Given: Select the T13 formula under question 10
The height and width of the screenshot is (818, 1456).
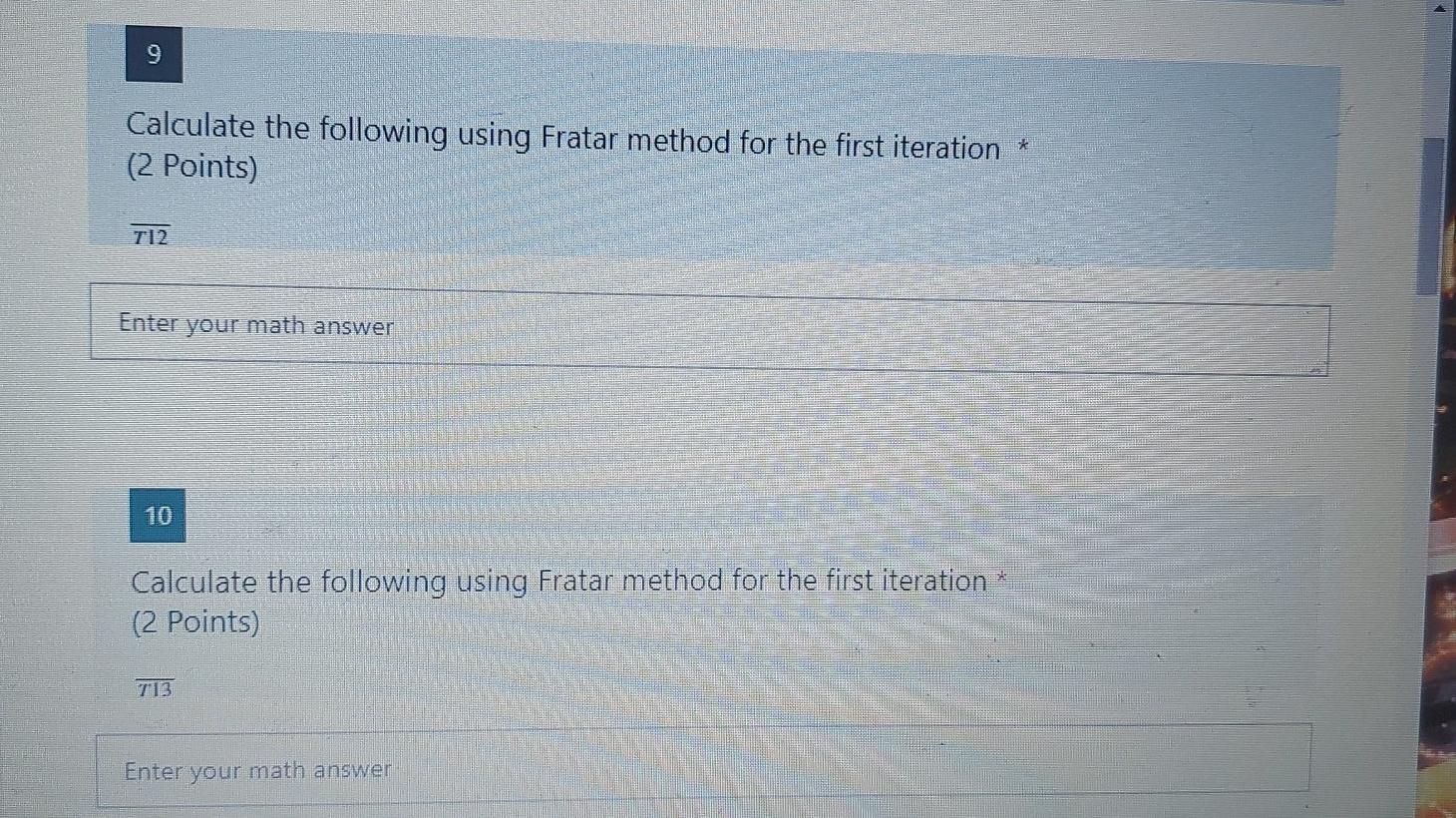Looking at the screenshot, I should pos(154,685).
